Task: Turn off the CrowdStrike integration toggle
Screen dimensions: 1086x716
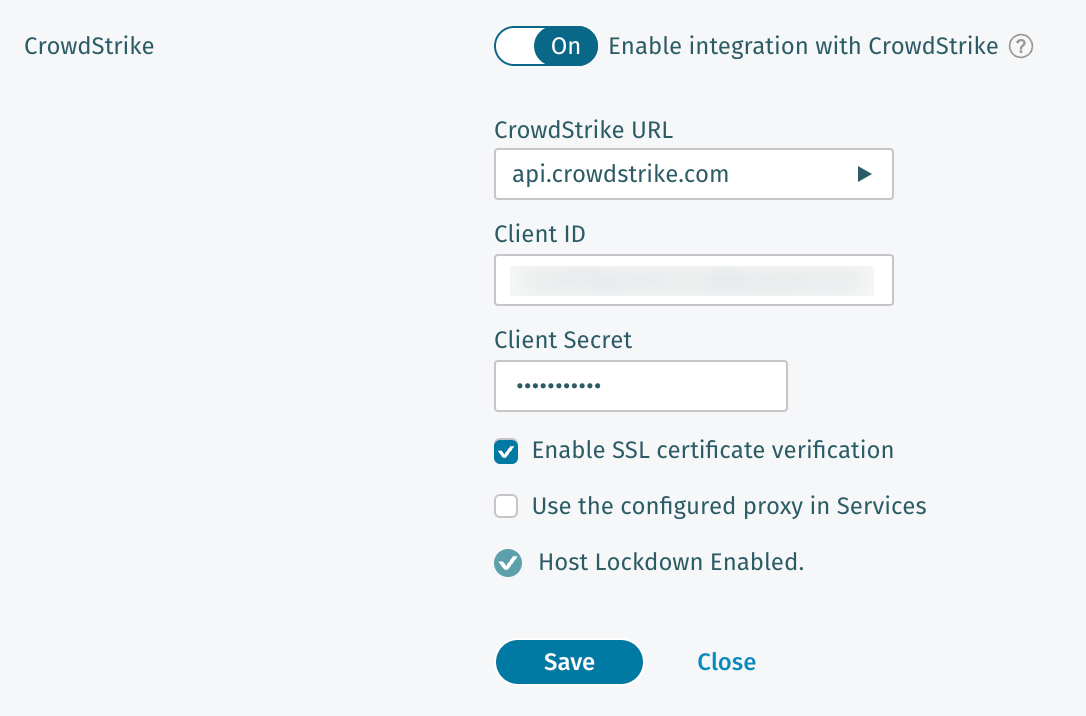Action: 546,46
